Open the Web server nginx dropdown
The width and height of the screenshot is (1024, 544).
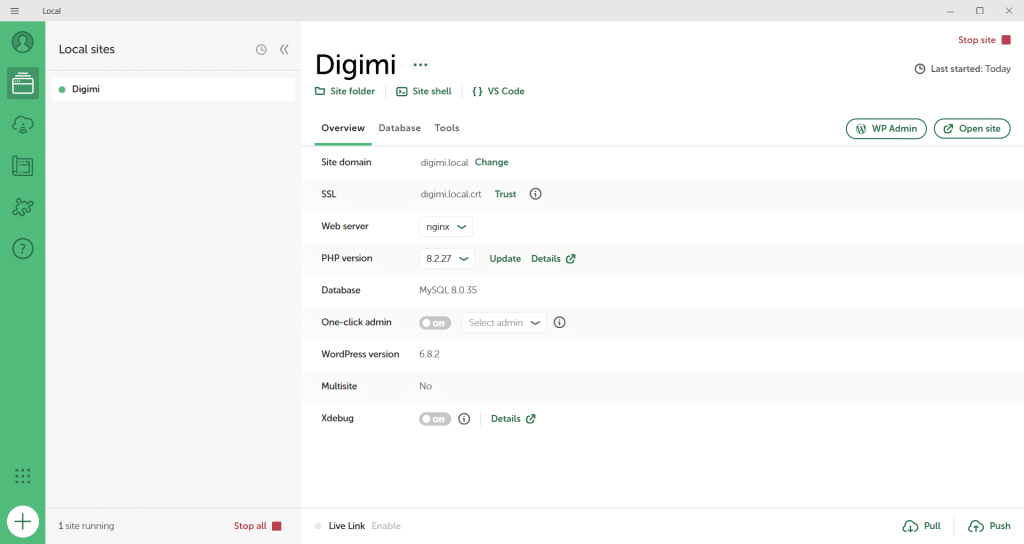(446, 227)
